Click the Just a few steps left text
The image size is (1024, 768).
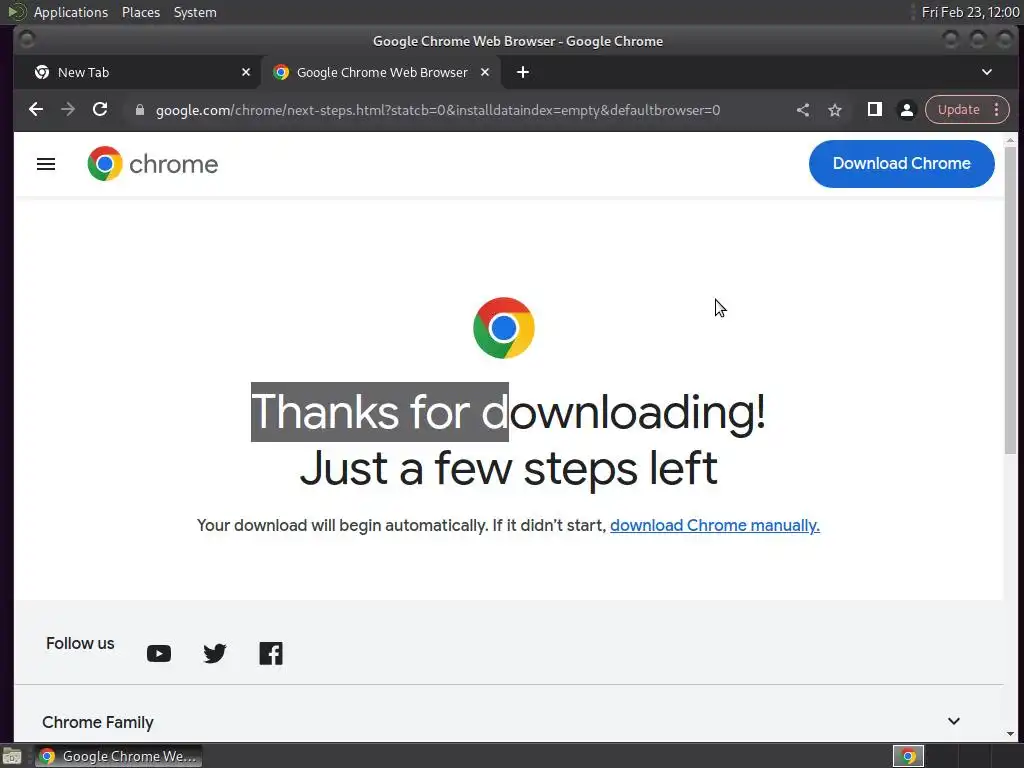[508, 469]
